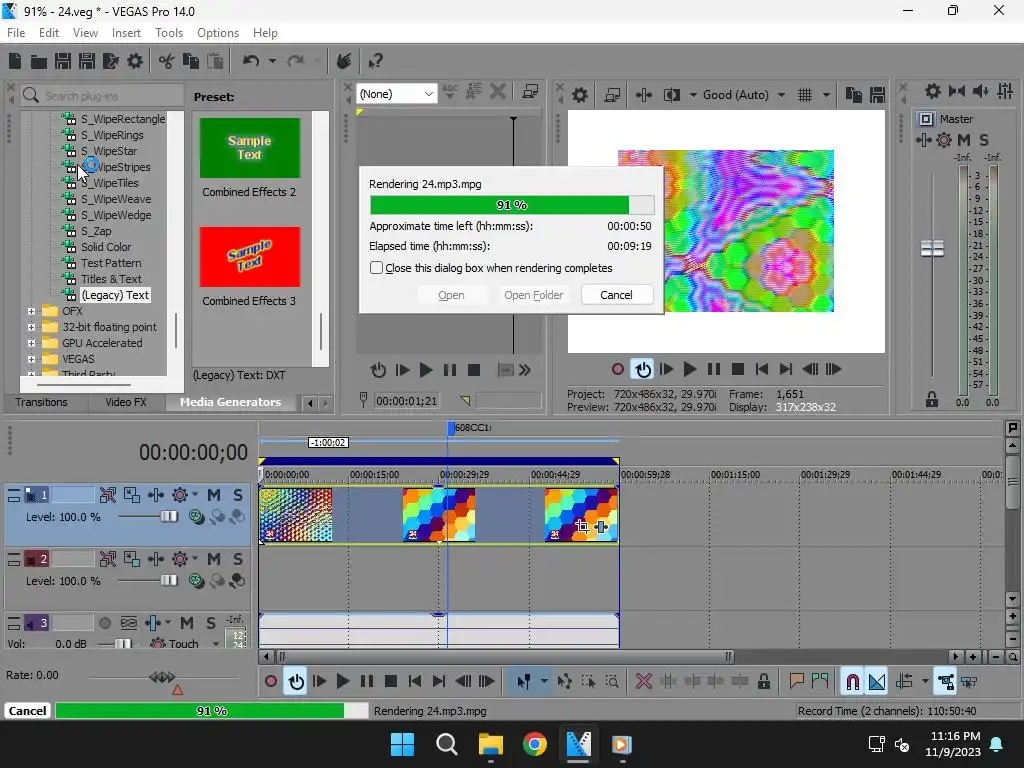Undo the last action

point(251,61)
